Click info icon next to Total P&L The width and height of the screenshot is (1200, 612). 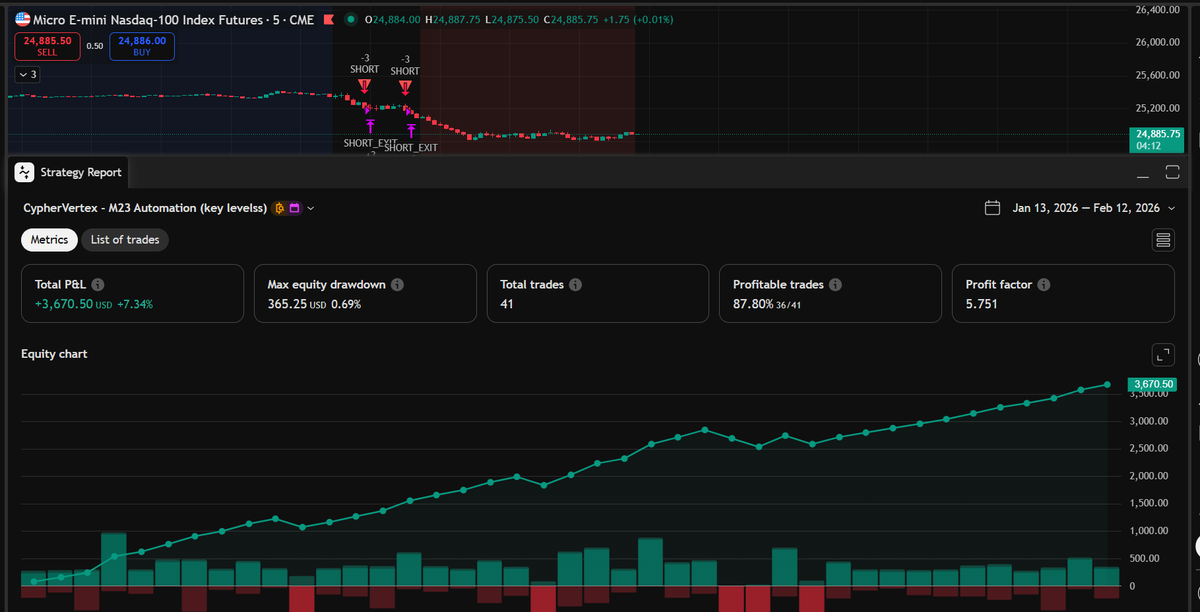click(x=98, y=285)
